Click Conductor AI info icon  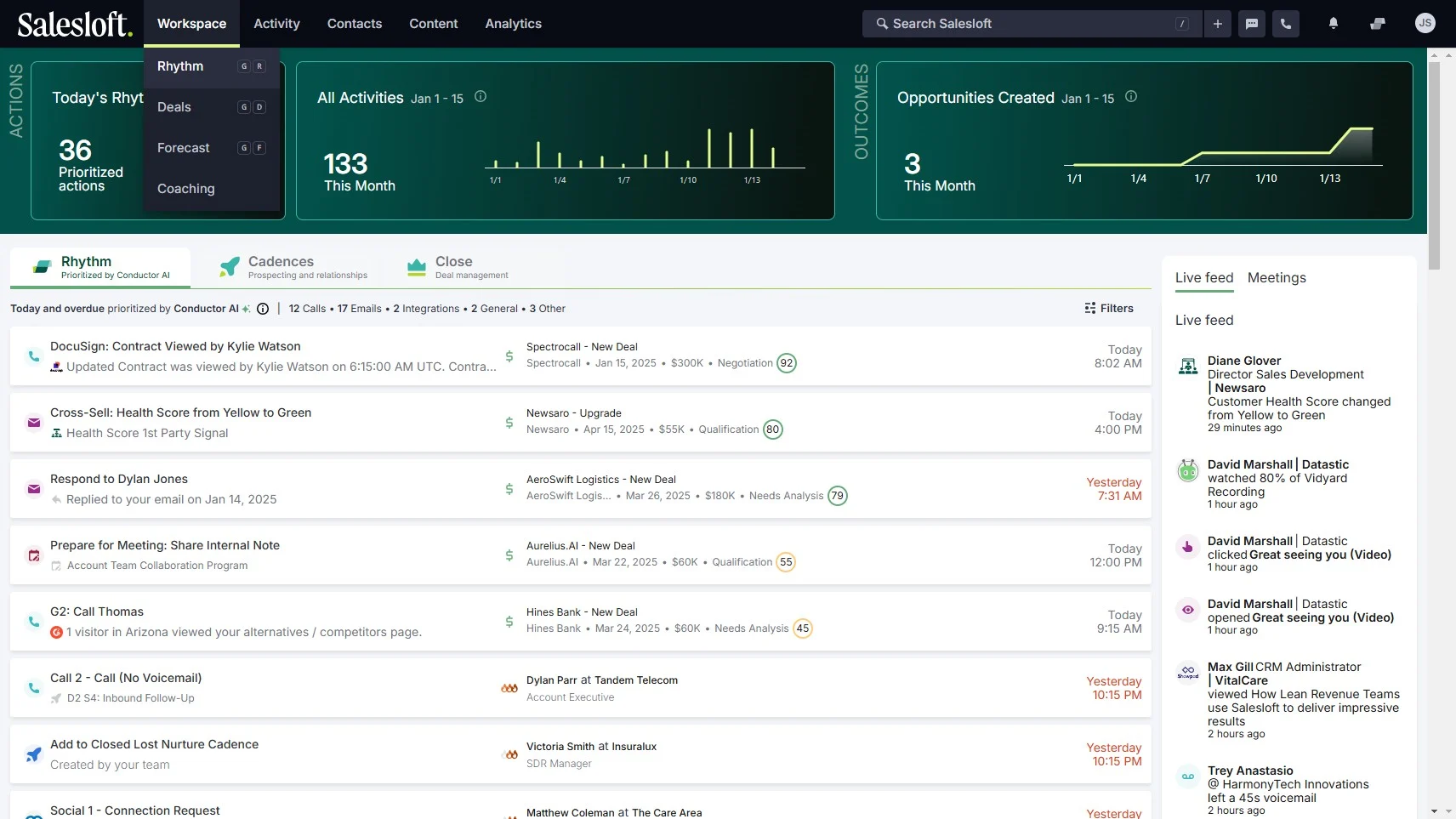(x=263, y=309)
